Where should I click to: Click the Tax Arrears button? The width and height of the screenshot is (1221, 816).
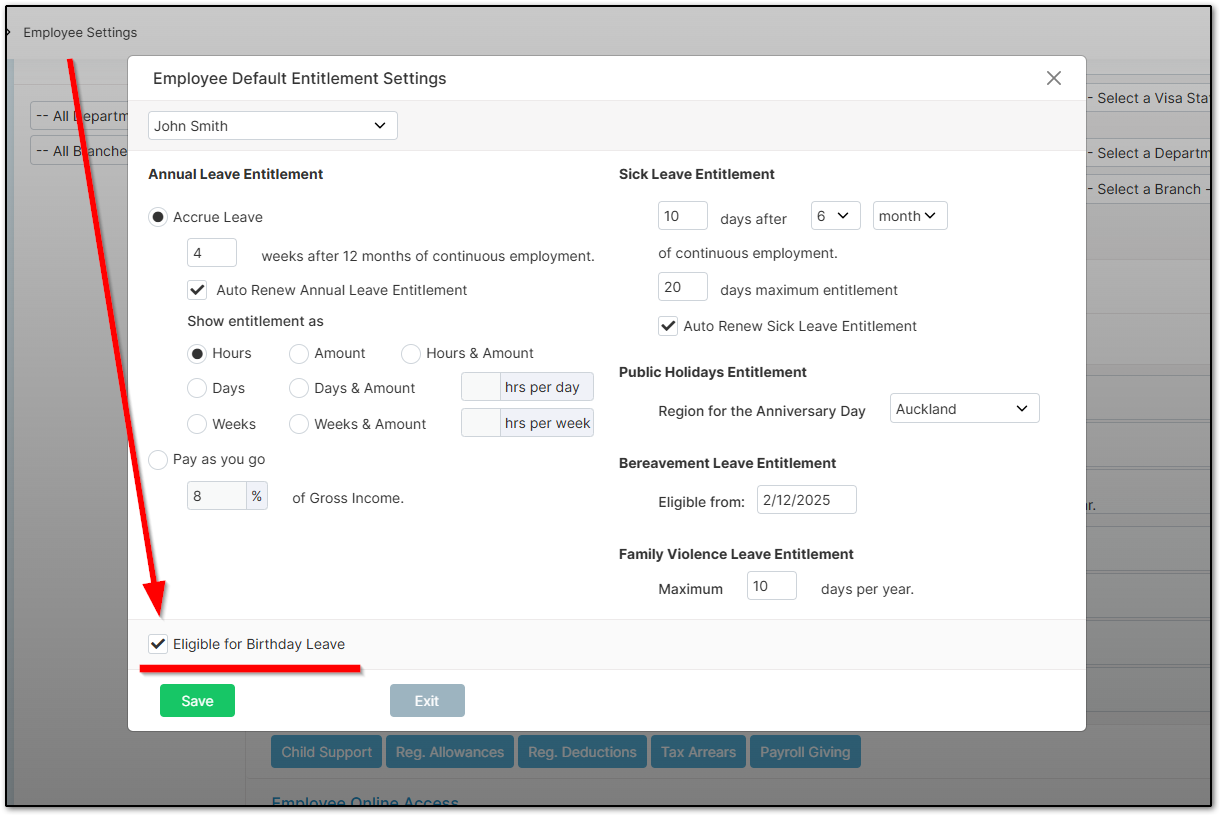(x=698, y=752)
